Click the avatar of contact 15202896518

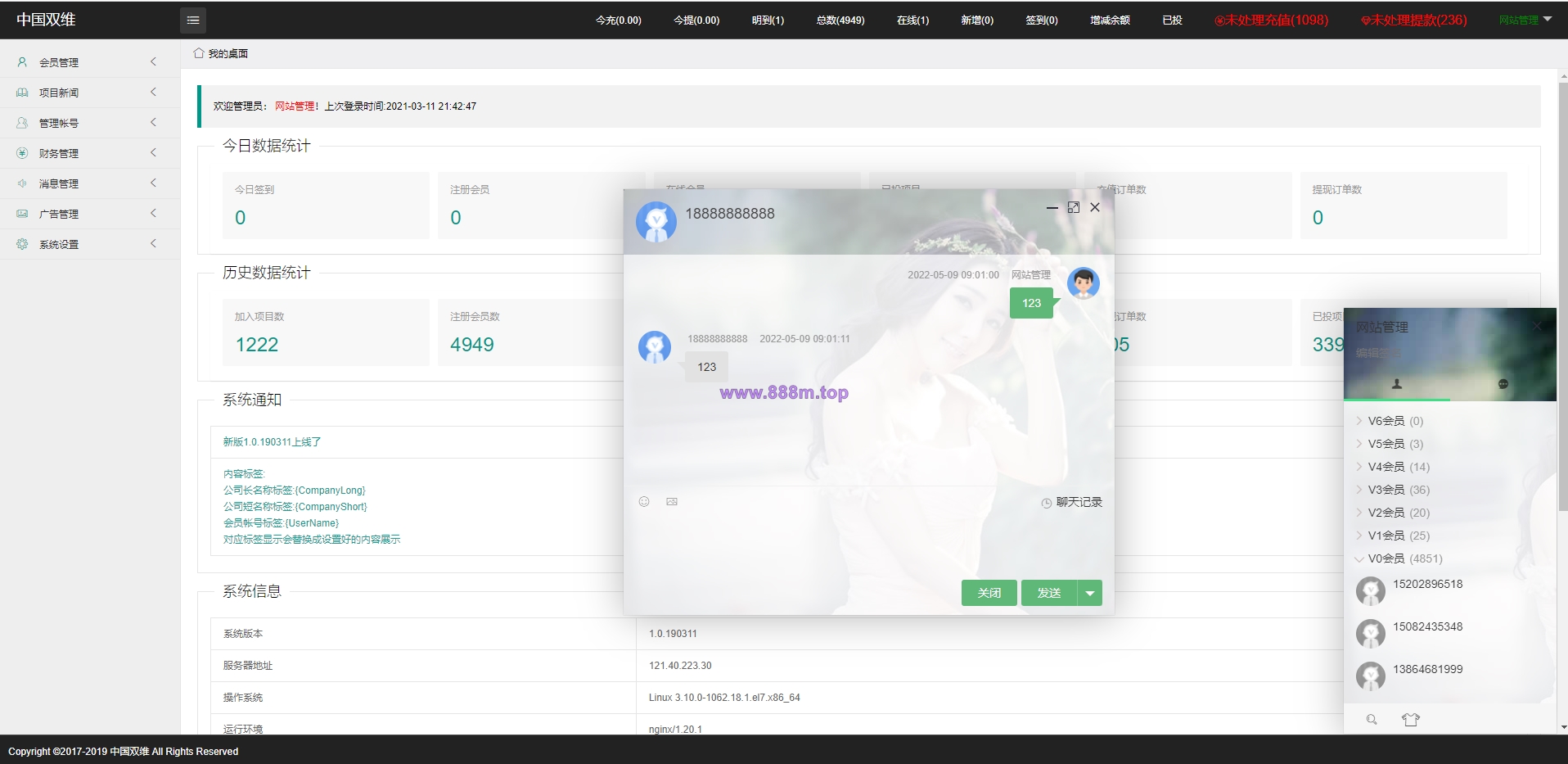coord(1371,590)
